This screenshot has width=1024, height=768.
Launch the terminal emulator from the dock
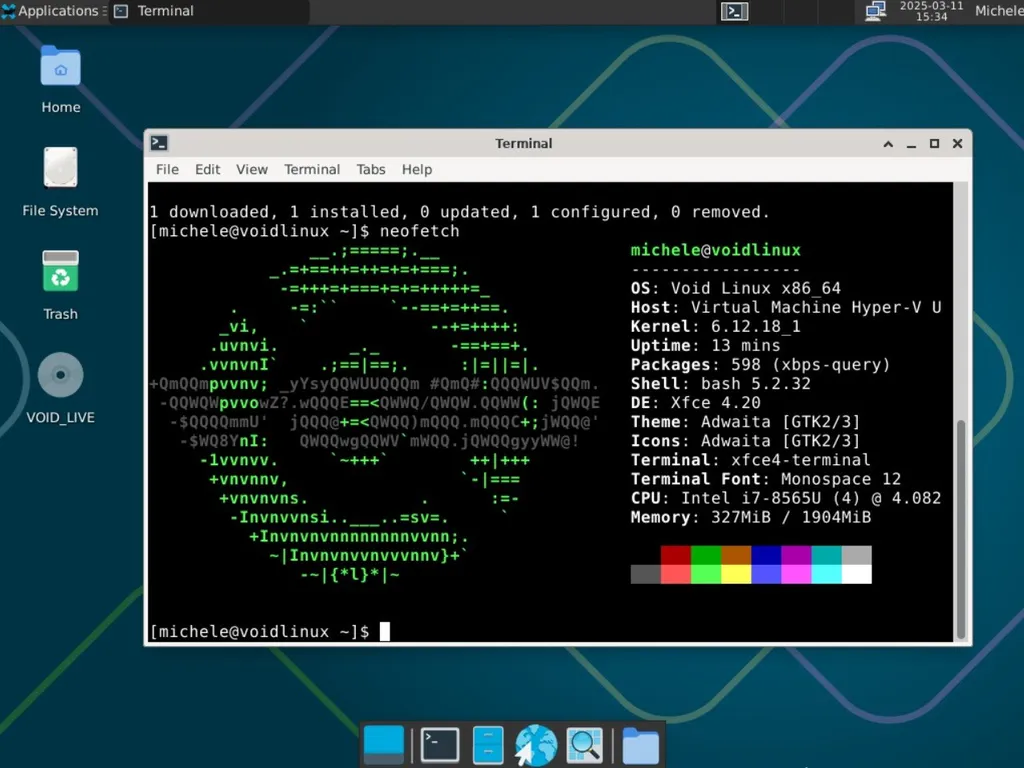coord(440,744)
